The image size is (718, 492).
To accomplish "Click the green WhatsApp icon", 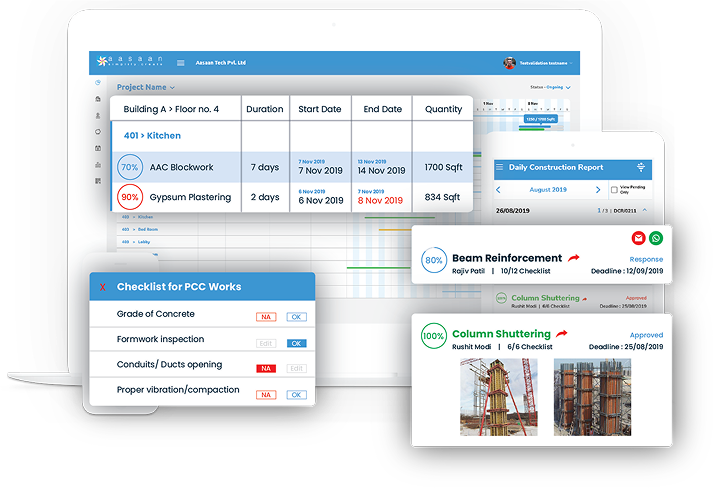I will pos(655,238).
